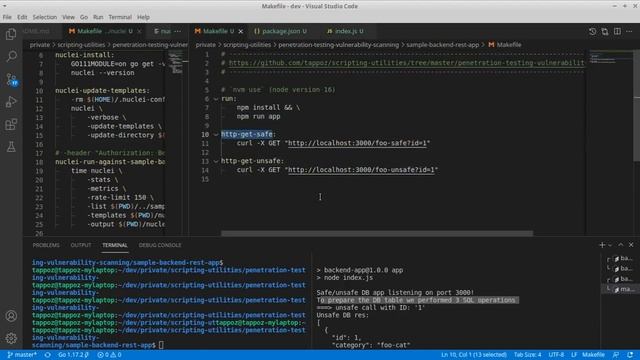Open the Search view in activity bar
The image size is (640, 360).
11,56
